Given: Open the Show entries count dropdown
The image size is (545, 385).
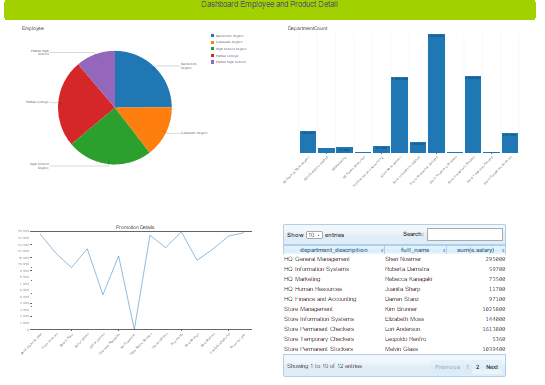Looking at the screenshot, I should coord(314,235).
